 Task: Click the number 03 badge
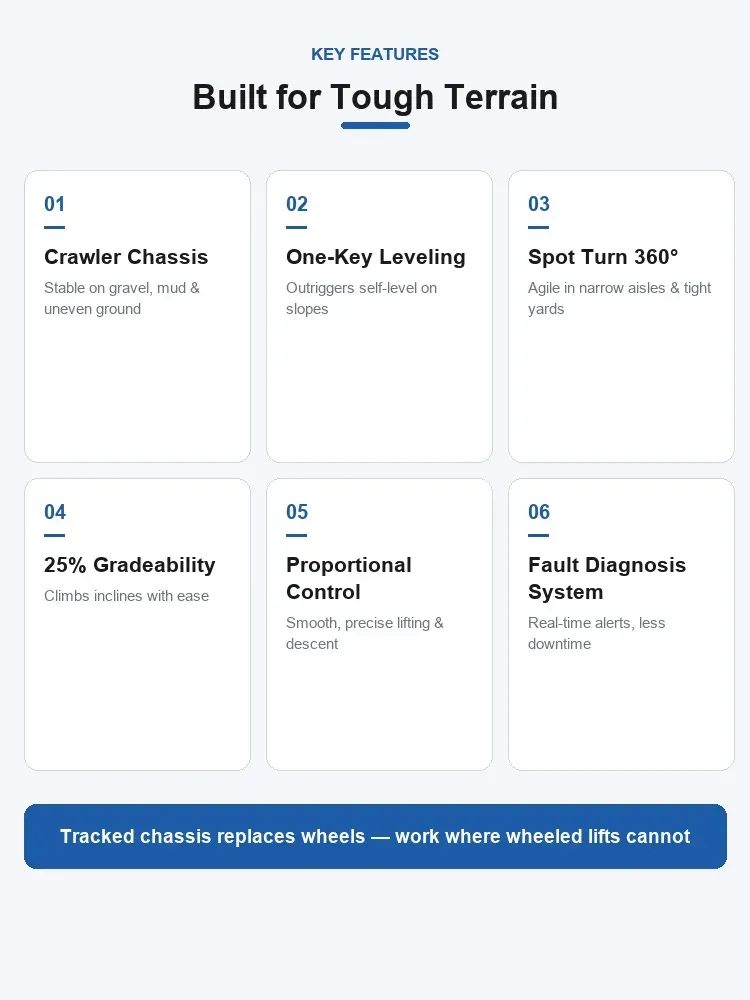(539, 204)
